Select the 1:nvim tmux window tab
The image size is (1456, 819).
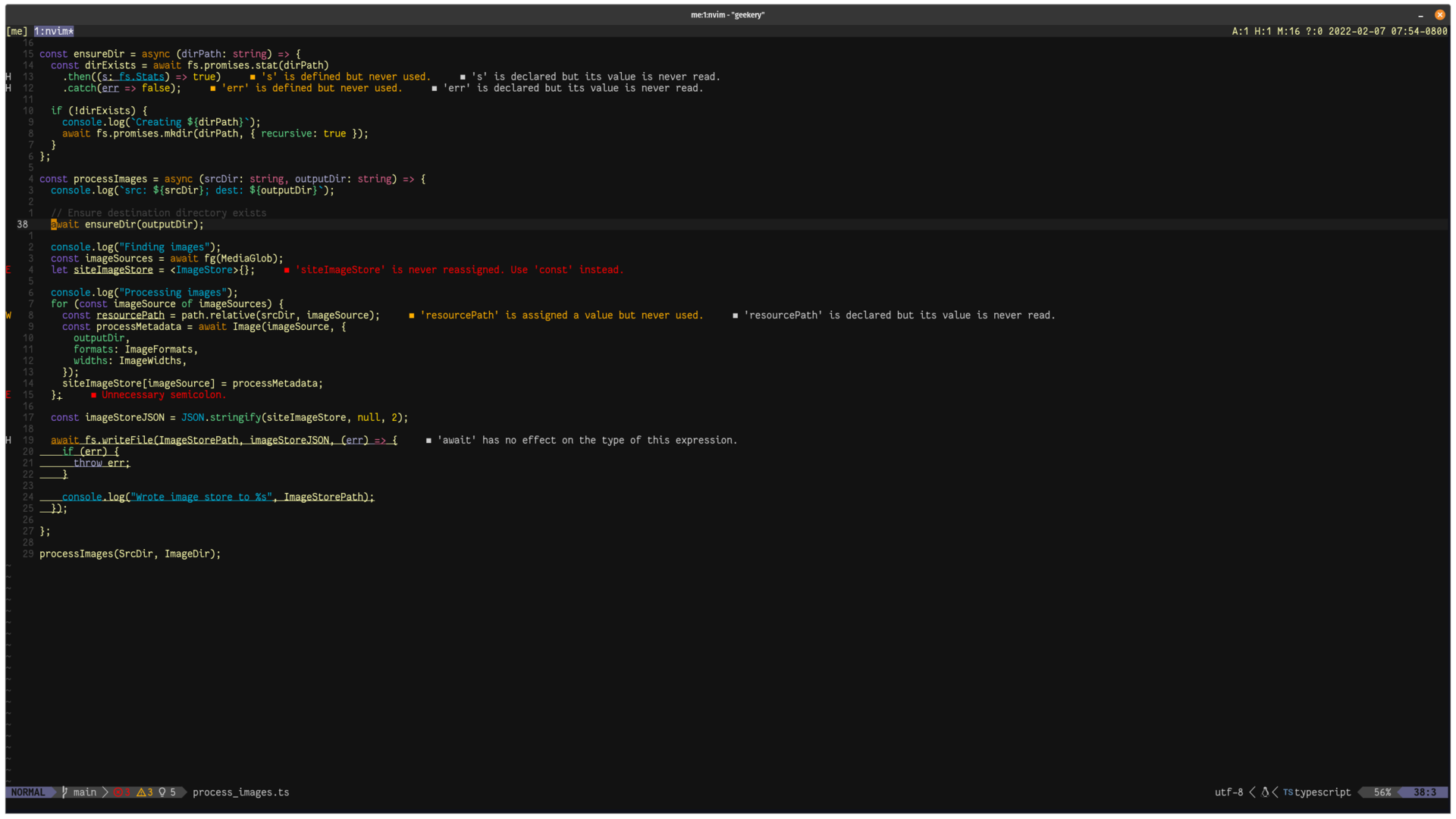pyautogui.click(x=54, y=31)
